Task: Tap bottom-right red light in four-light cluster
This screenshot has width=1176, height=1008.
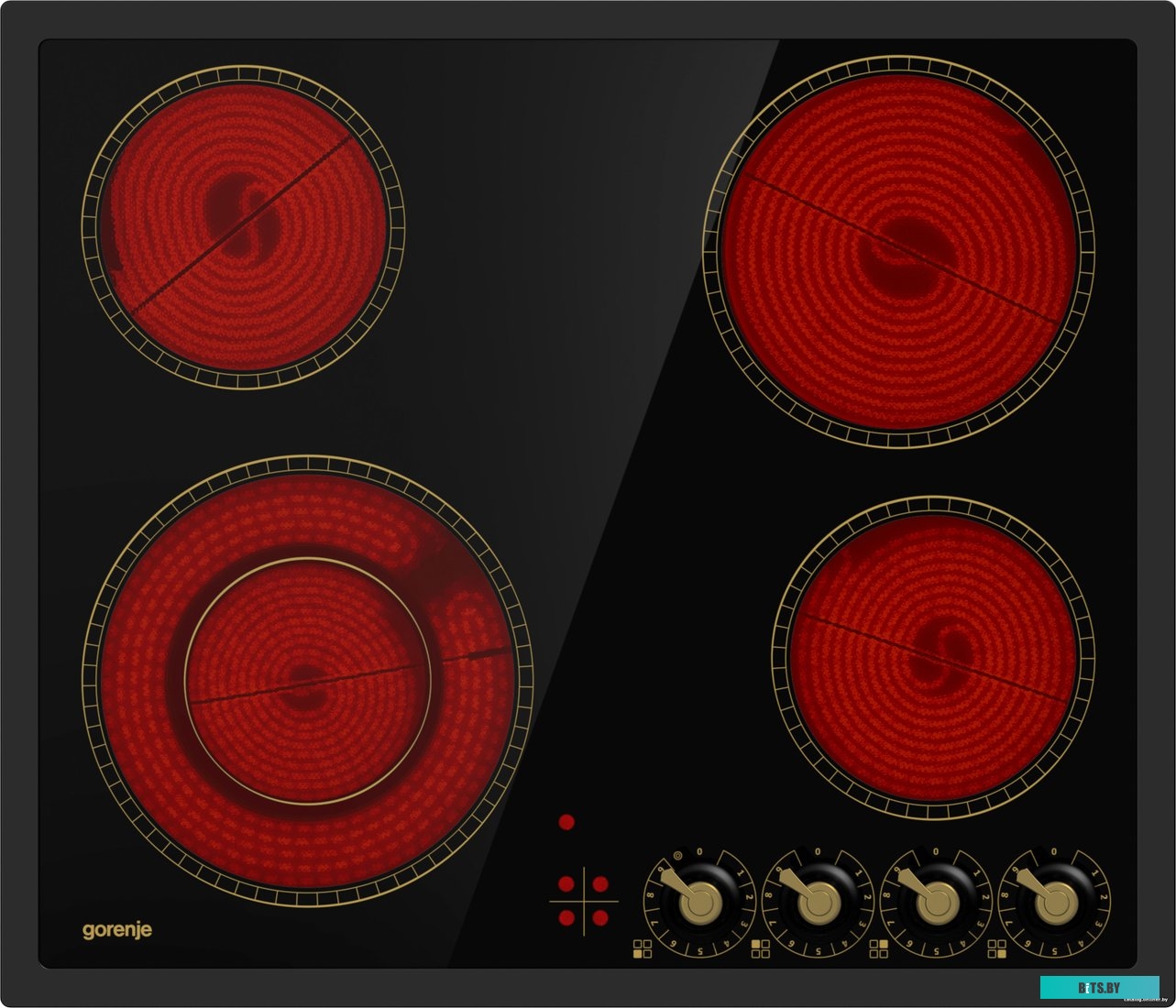Action: tap(600, 917)
